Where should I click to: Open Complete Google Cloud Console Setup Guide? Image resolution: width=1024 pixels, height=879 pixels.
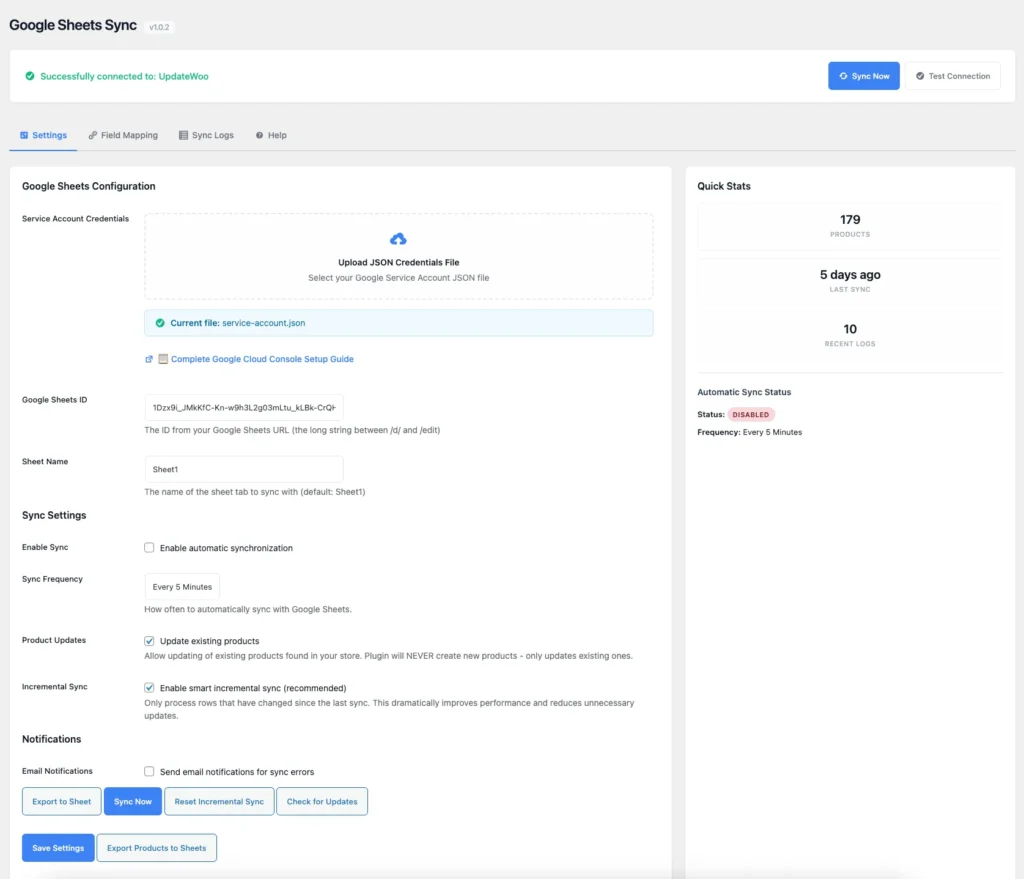pos(262,359)
